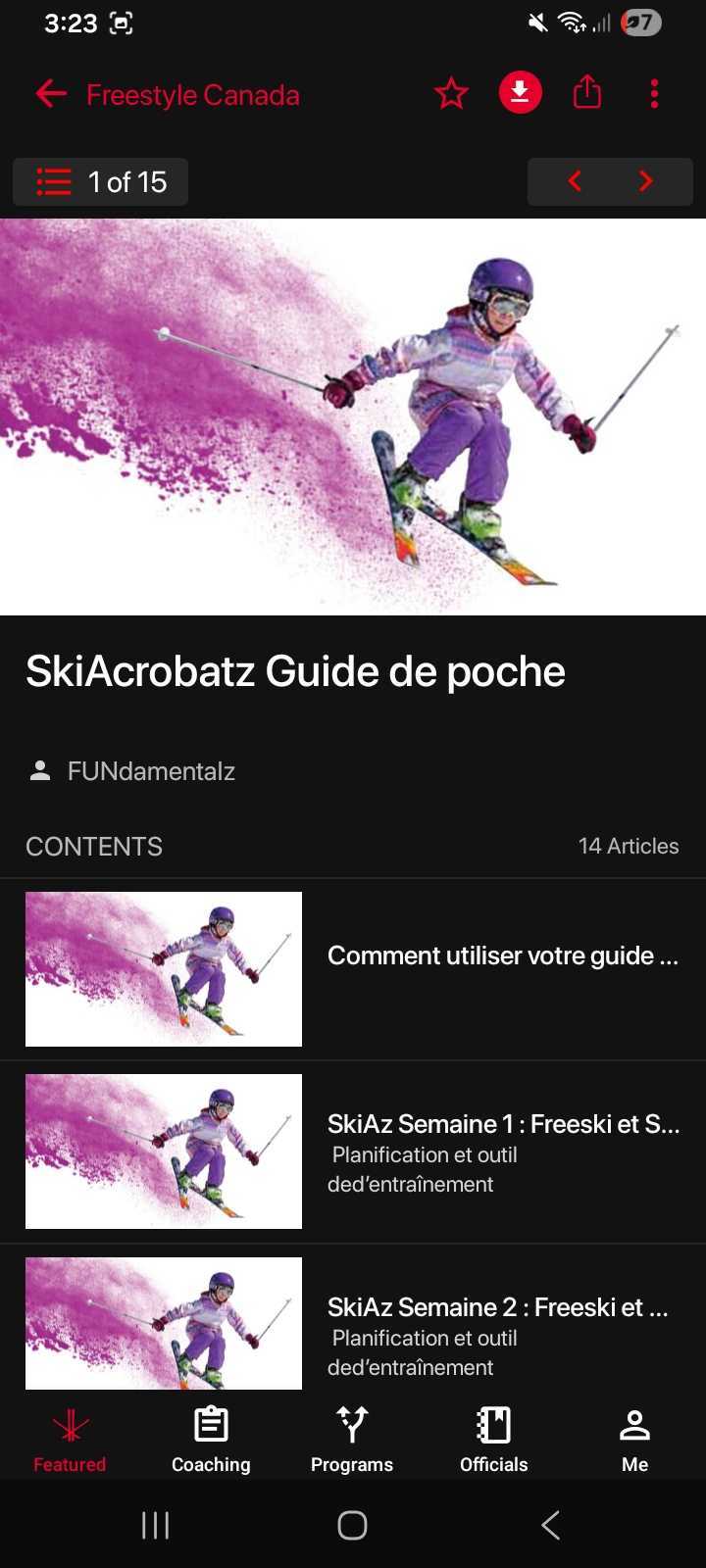This screenshot has width=706, height=1568.
Task: Select the Semaine 1 article thumbnail
Action: click(x=164, y=1151)
